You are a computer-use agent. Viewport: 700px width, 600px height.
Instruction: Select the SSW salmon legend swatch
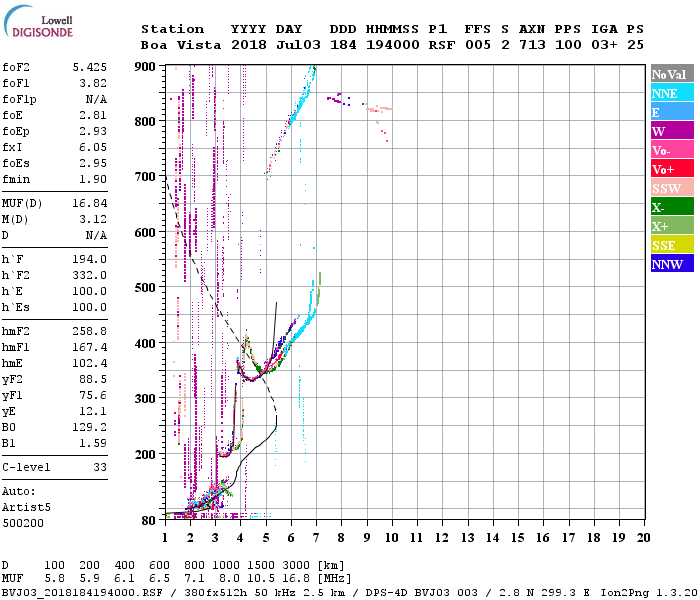click(x=672, y=188)
